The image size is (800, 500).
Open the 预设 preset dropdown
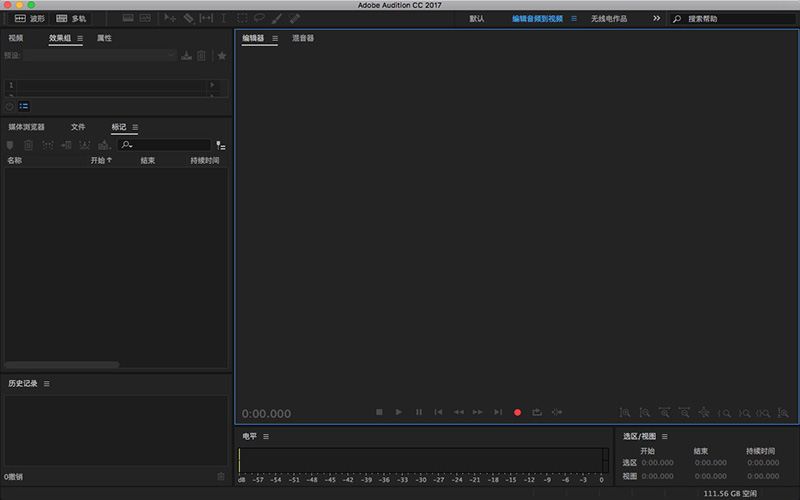pos(100,56)
